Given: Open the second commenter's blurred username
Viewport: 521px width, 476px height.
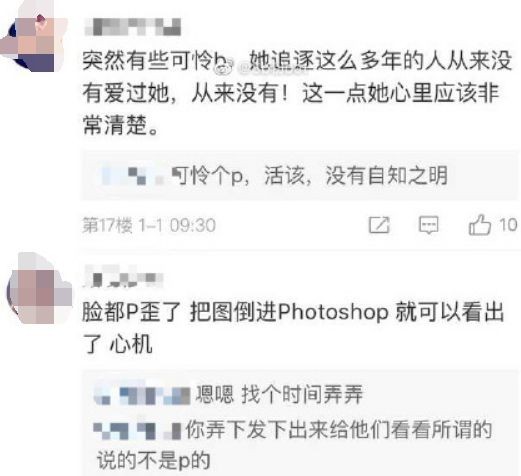Looking at the screenshot, I should tap(123, 277).
